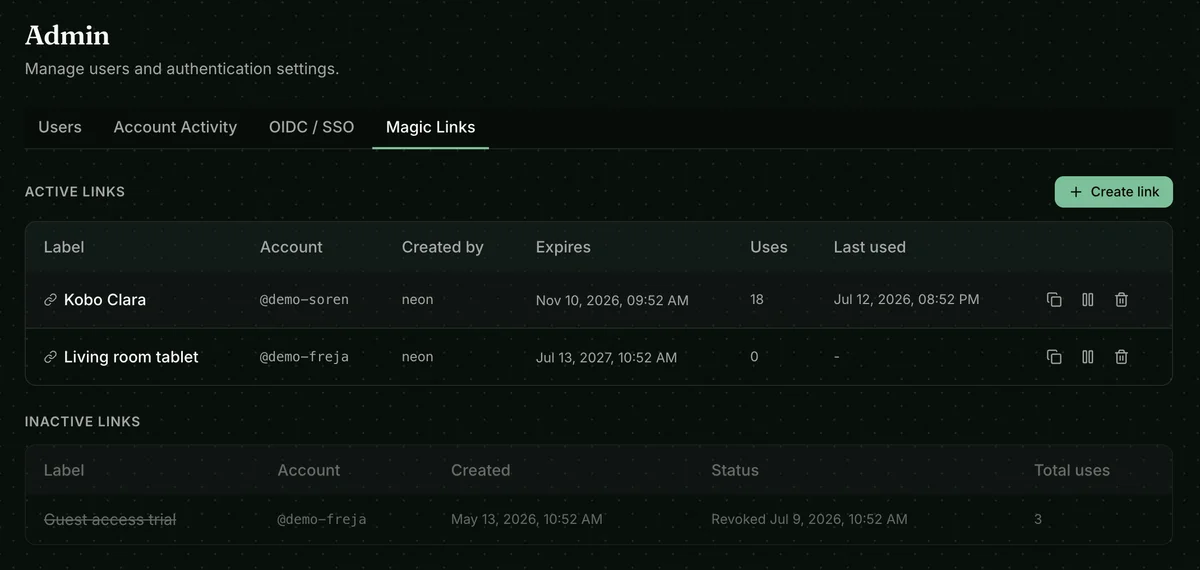1200x570 pixels.
Task: Click the Revoked Jul 9, 2026 status
Action: (x=809, y=519)
